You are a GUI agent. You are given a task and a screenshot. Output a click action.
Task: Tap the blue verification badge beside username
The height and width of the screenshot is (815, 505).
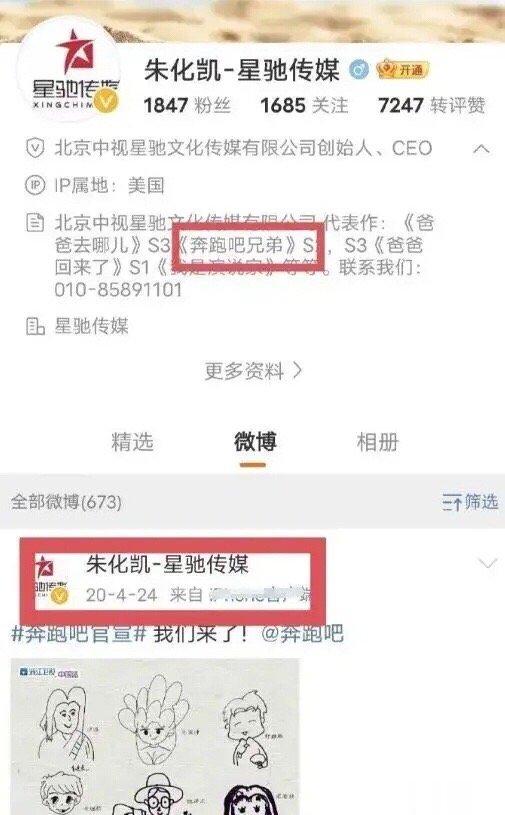point(358,70)
